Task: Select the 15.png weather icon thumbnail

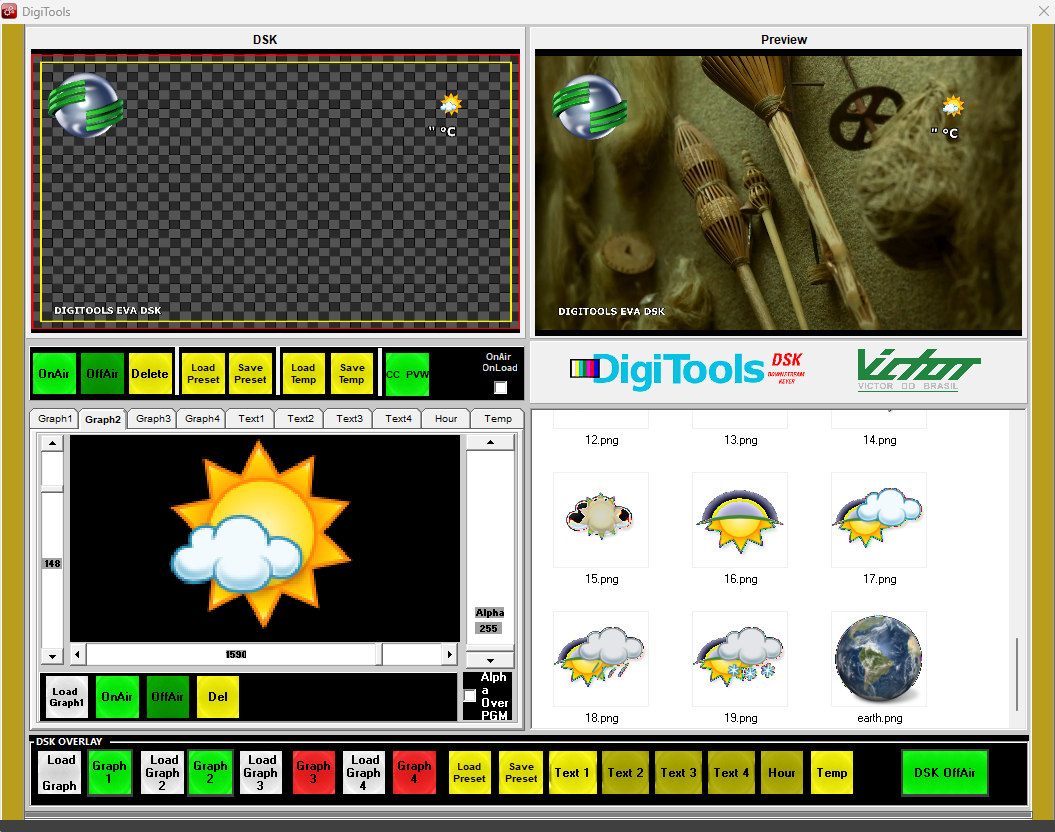Action: tap(601, 519)
